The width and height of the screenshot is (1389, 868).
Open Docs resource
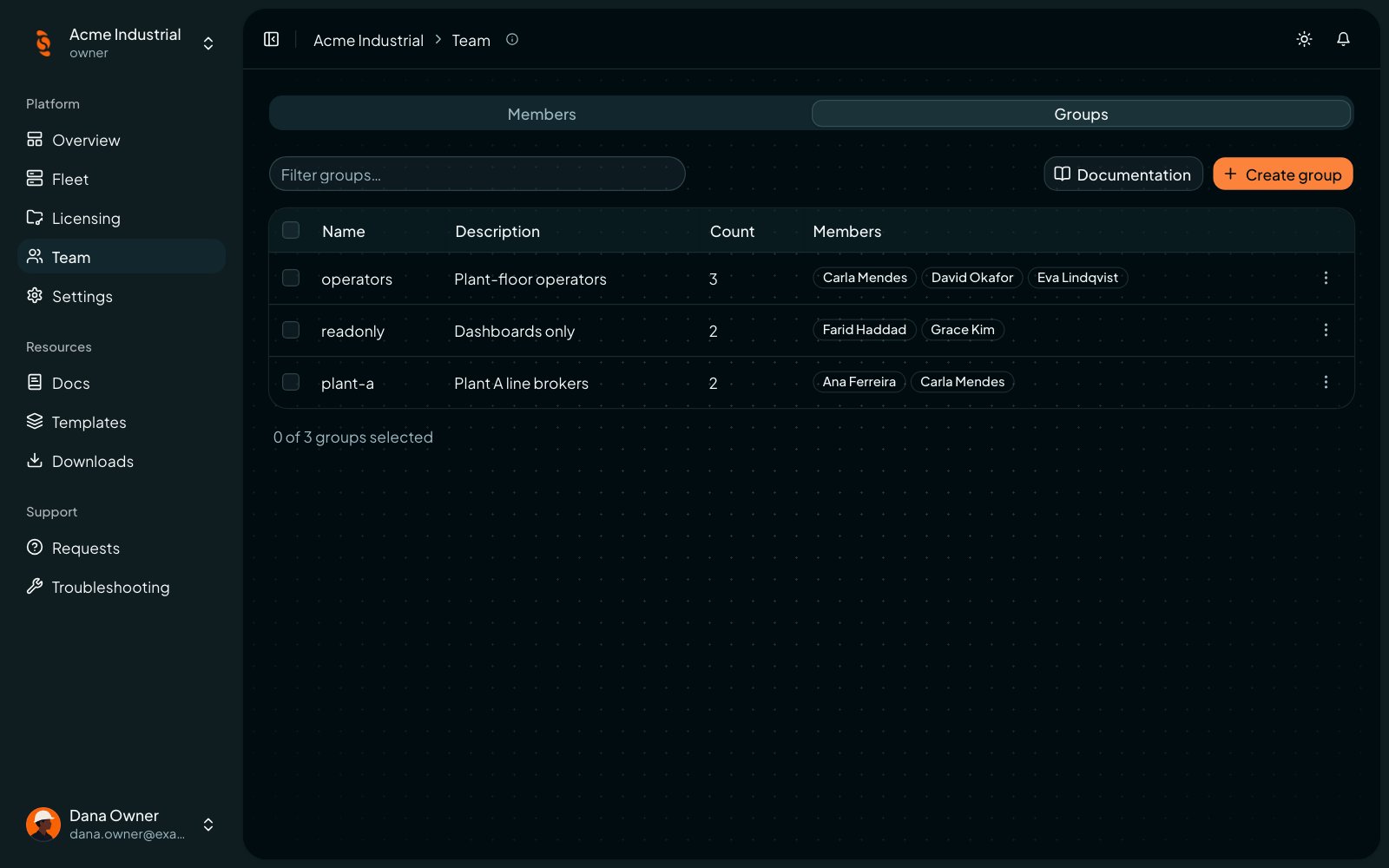click(x=122, y=383)
